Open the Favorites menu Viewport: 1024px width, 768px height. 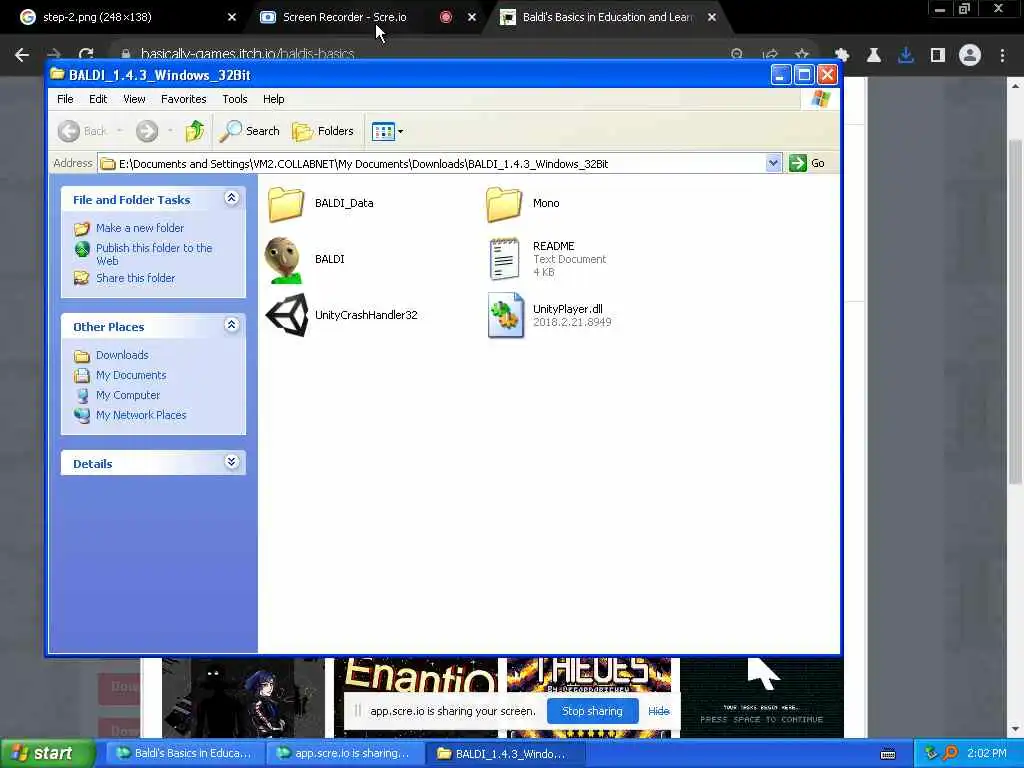coord(184,99)
